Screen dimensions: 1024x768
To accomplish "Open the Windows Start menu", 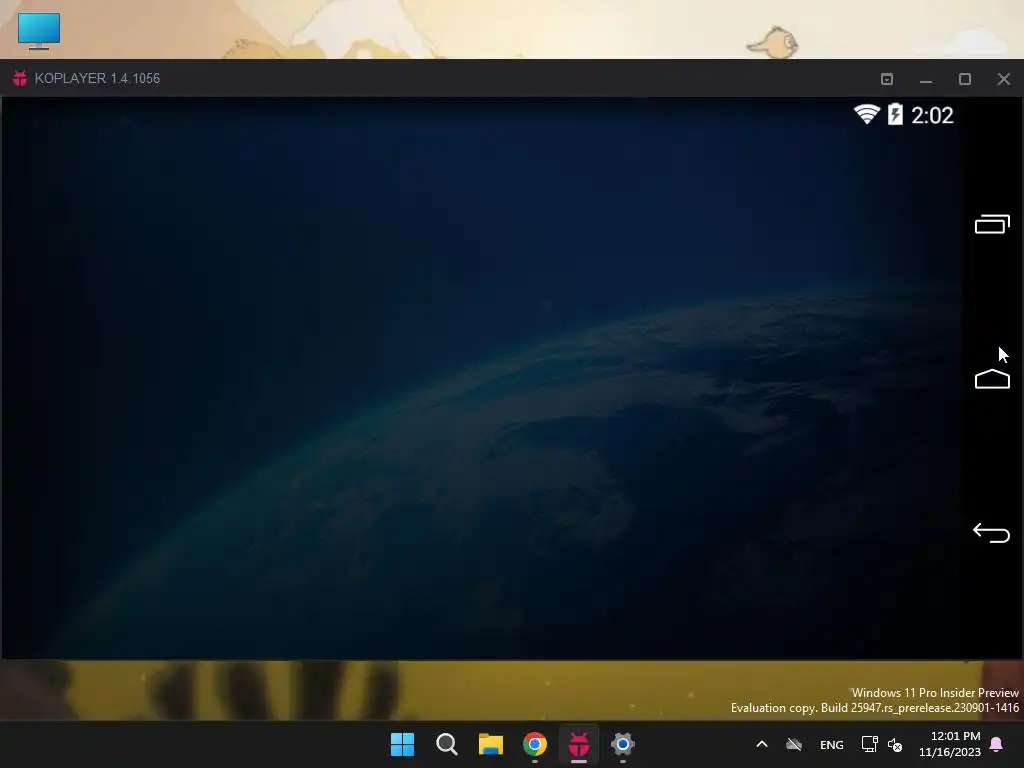I will point(402,744).
